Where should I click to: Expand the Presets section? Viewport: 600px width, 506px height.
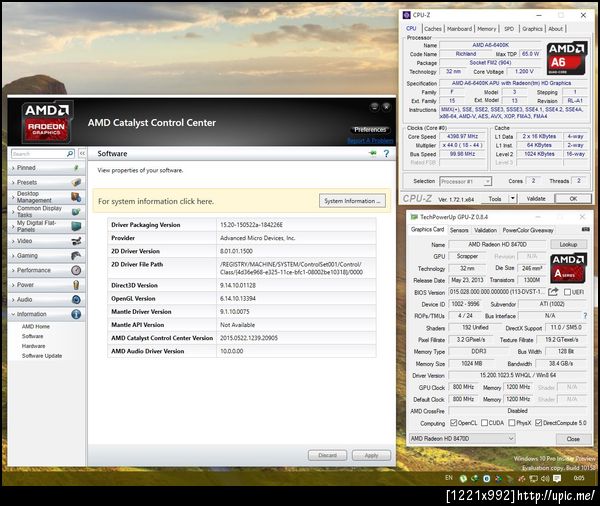pos(13,183)
